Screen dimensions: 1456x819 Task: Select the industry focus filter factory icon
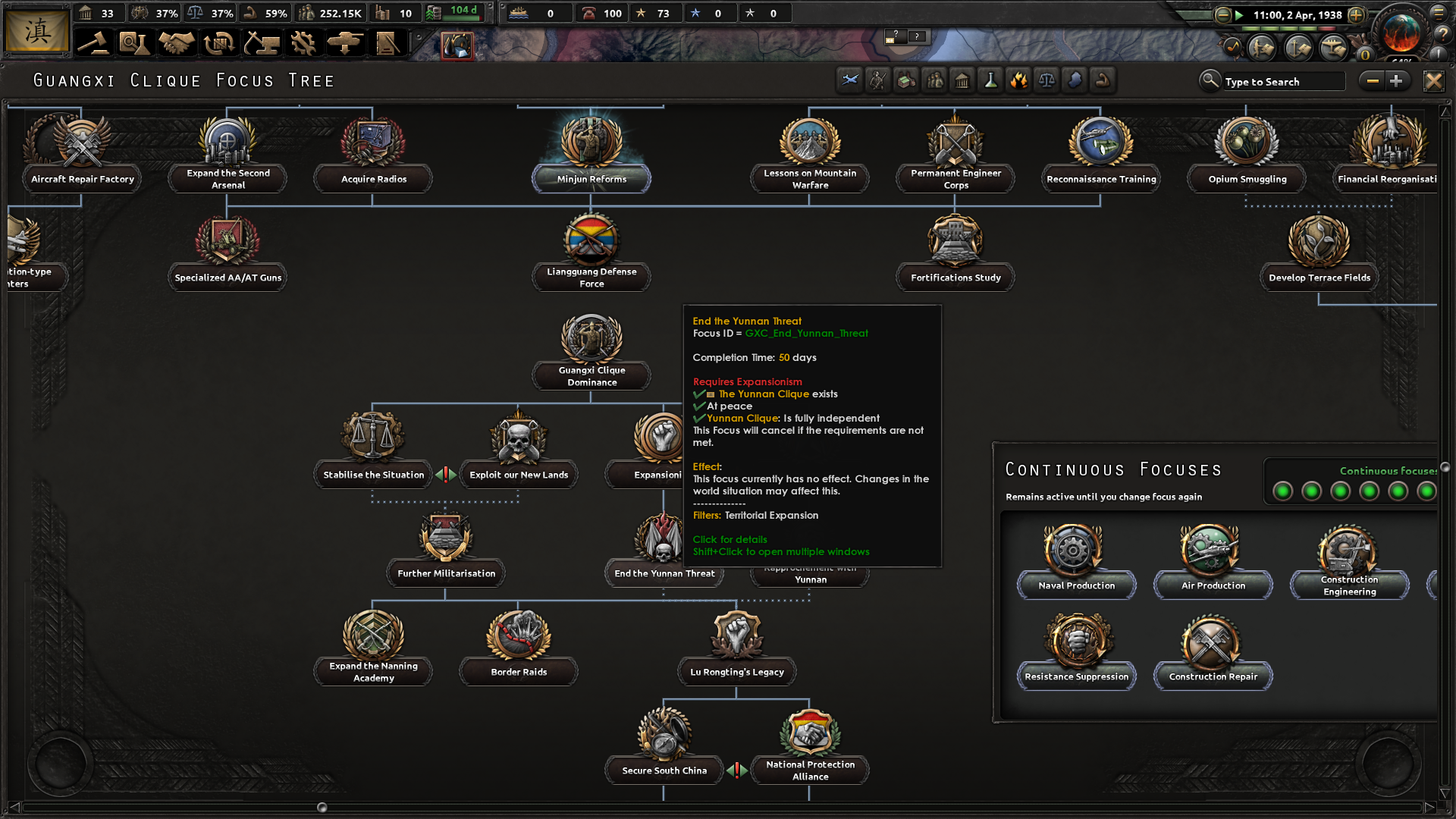906,80
